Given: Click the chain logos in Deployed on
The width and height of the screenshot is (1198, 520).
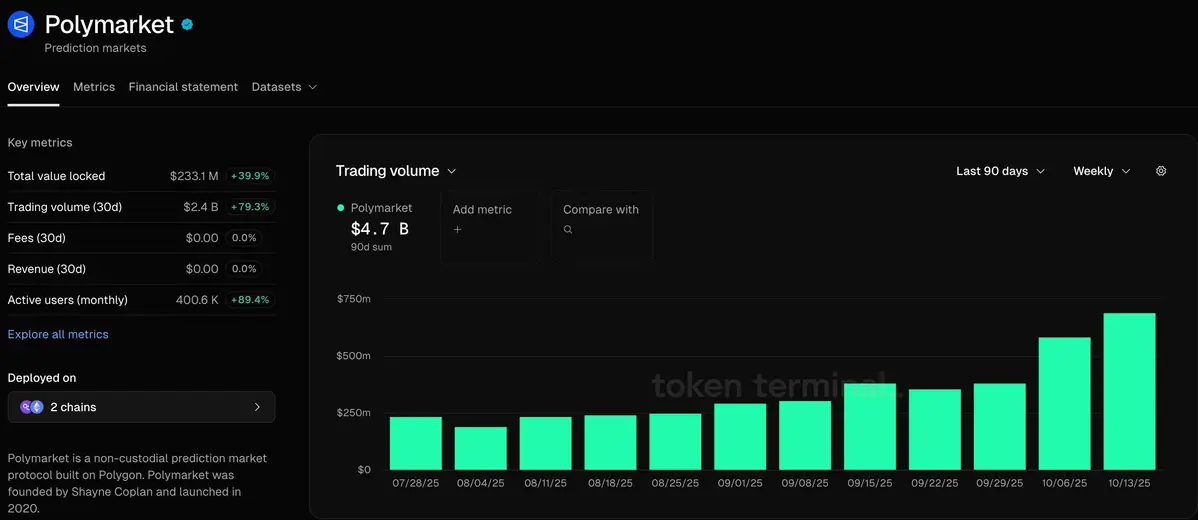Looking at the screenshot, I should coord(32,407).
